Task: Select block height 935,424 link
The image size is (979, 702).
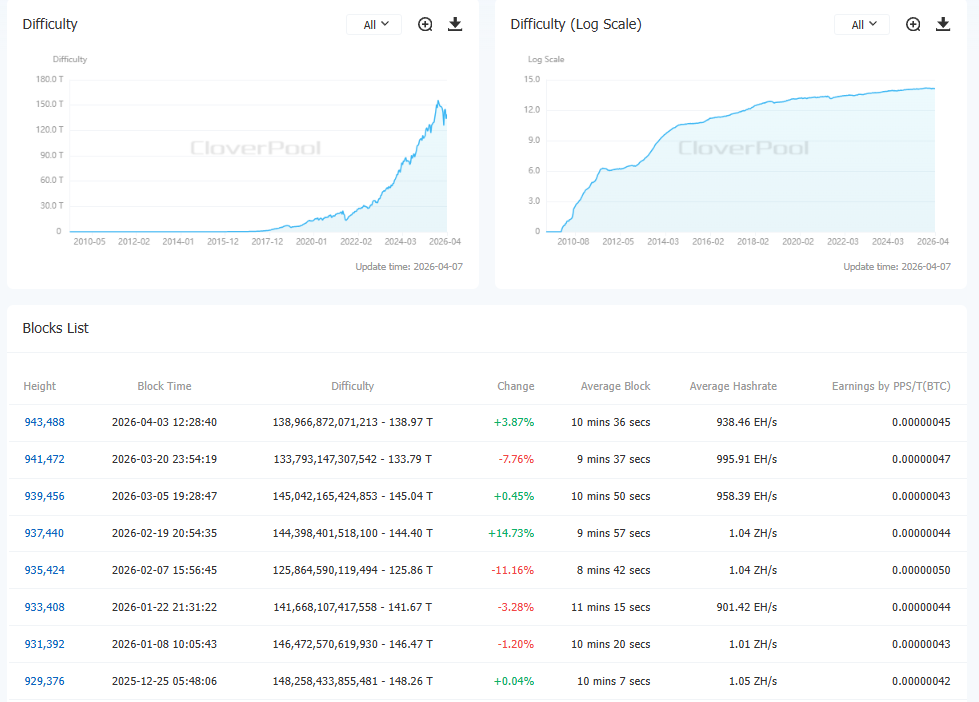Action: click(44, 570)
